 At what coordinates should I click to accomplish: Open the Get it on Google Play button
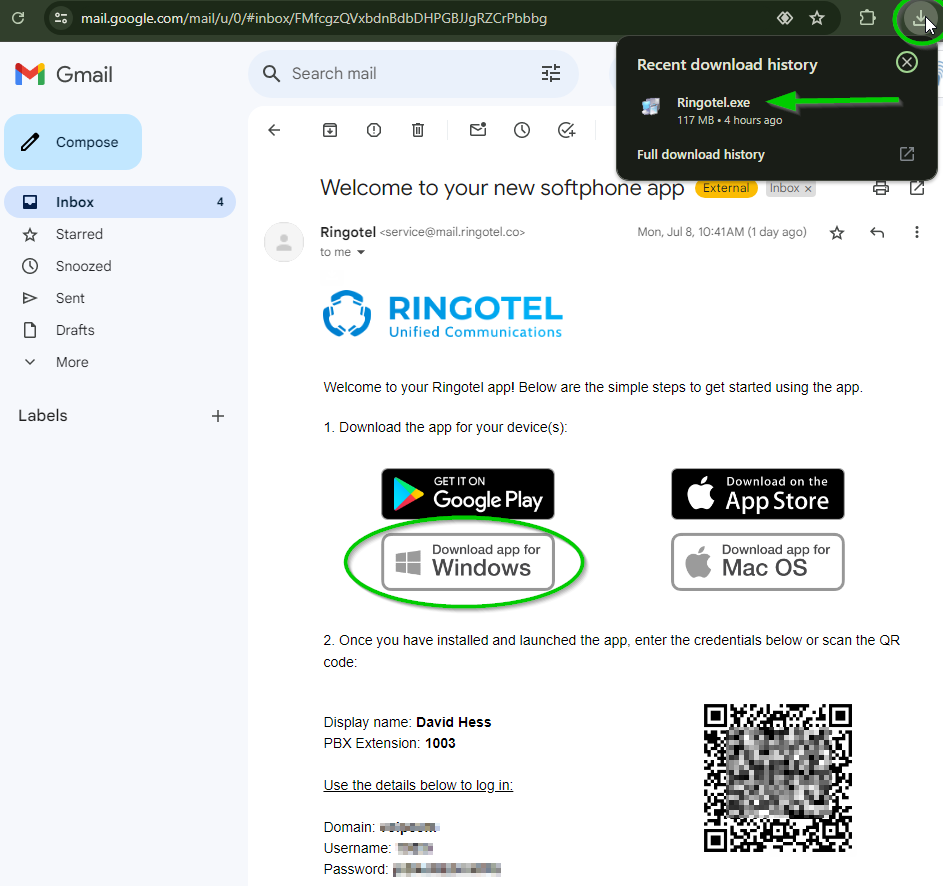468,494
